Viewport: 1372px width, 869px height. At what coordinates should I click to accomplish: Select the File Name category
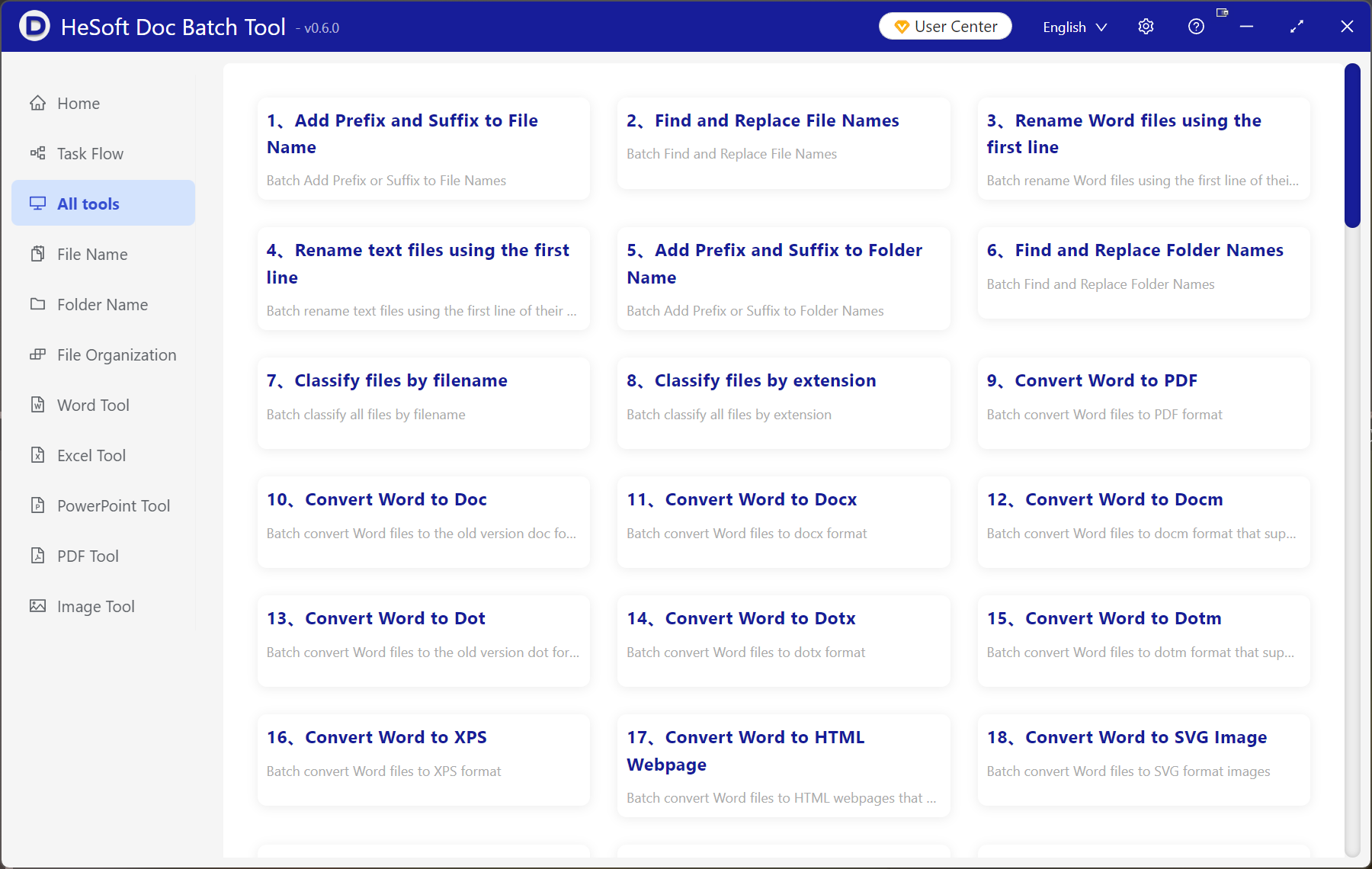[104, 254]
